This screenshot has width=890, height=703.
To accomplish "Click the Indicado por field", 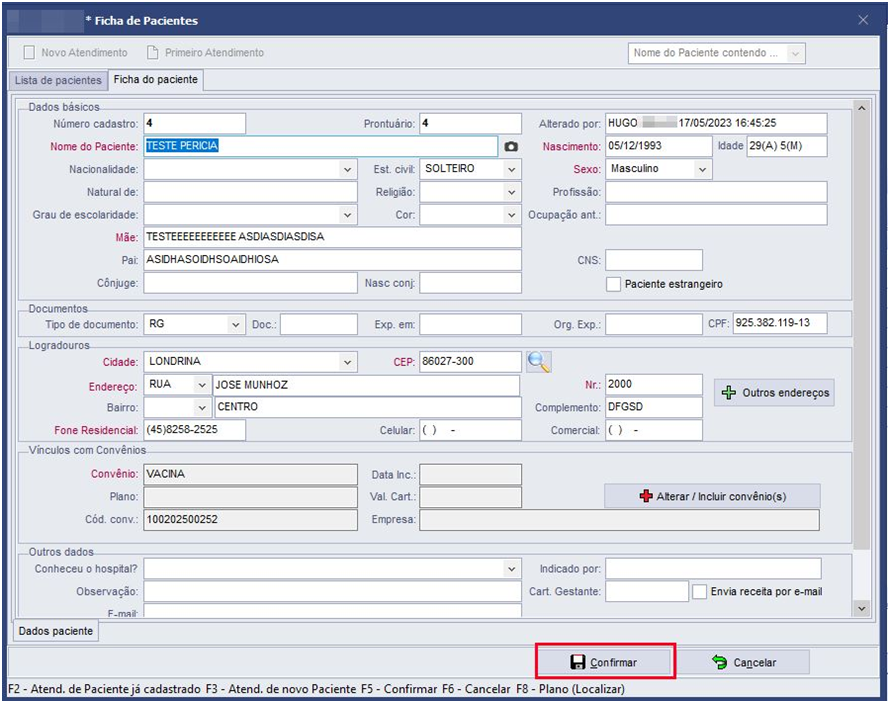I will (713, 569).
